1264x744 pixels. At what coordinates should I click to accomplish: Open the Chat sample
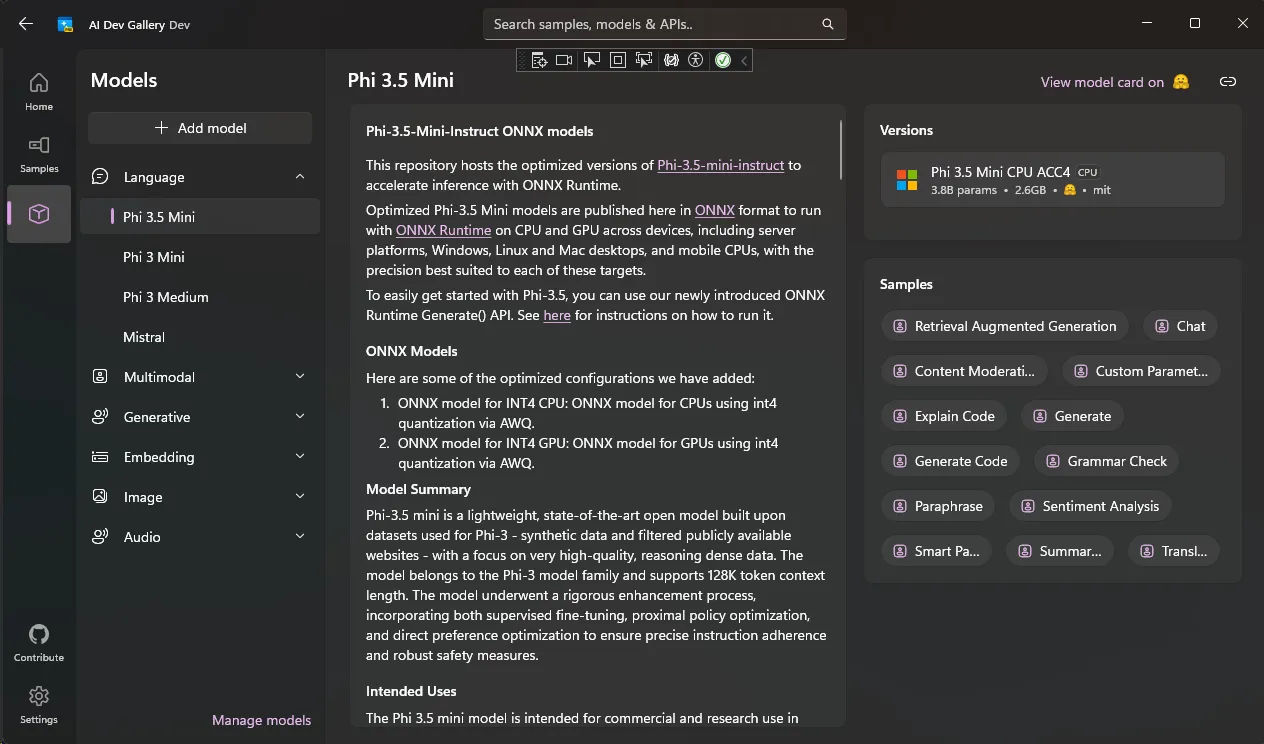tap(1180, 326)
